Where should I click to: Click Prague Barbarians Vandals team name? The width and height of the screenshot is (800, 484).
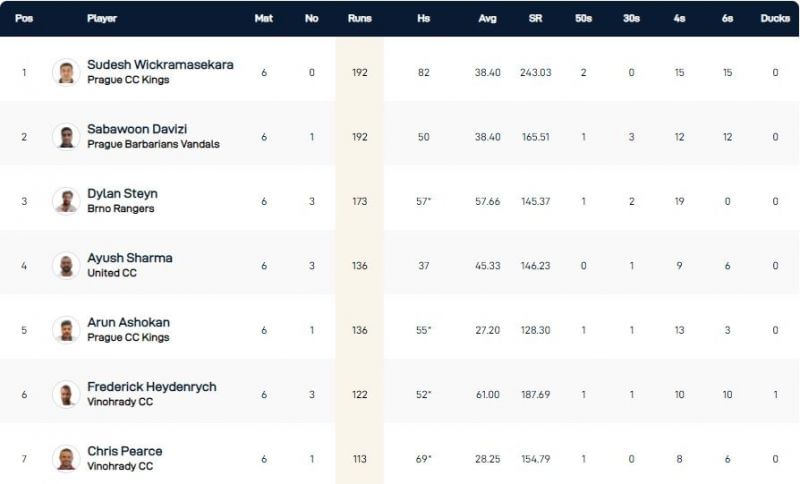[153, 144]
